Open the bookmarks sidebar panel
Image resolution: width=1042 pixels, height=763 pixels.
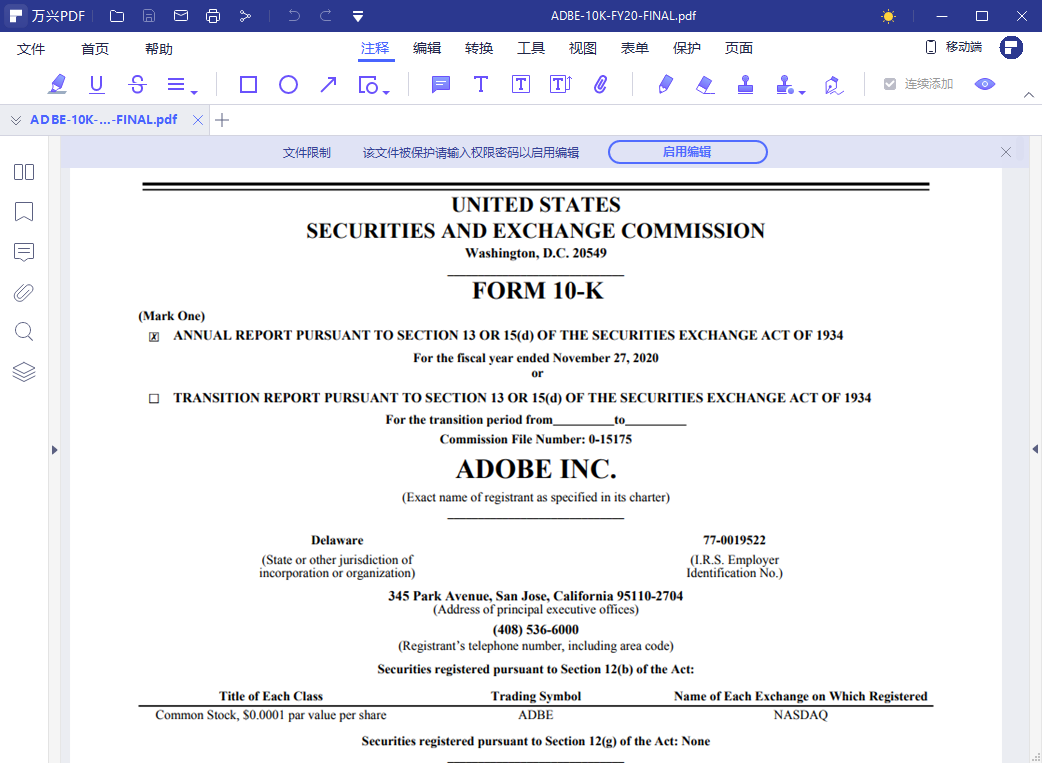pos(24,212)
